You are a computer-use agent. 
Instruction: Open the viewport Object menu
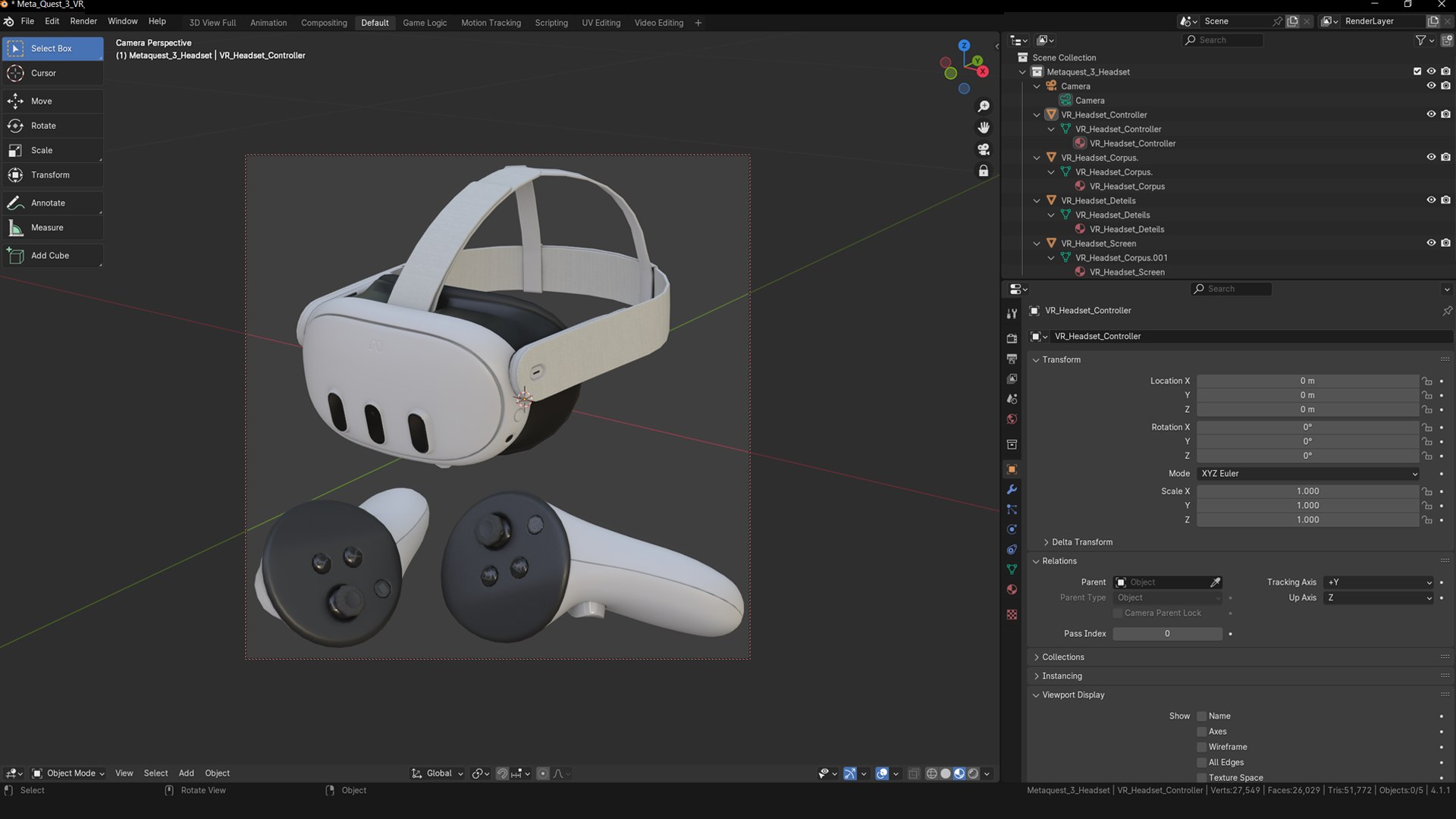[x=218, y=773]
